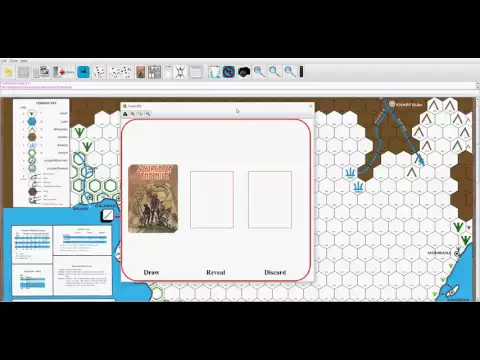Screen dimensions: 480x360
Task: Click the bright blue square toolbar icon
Action: 83,72
